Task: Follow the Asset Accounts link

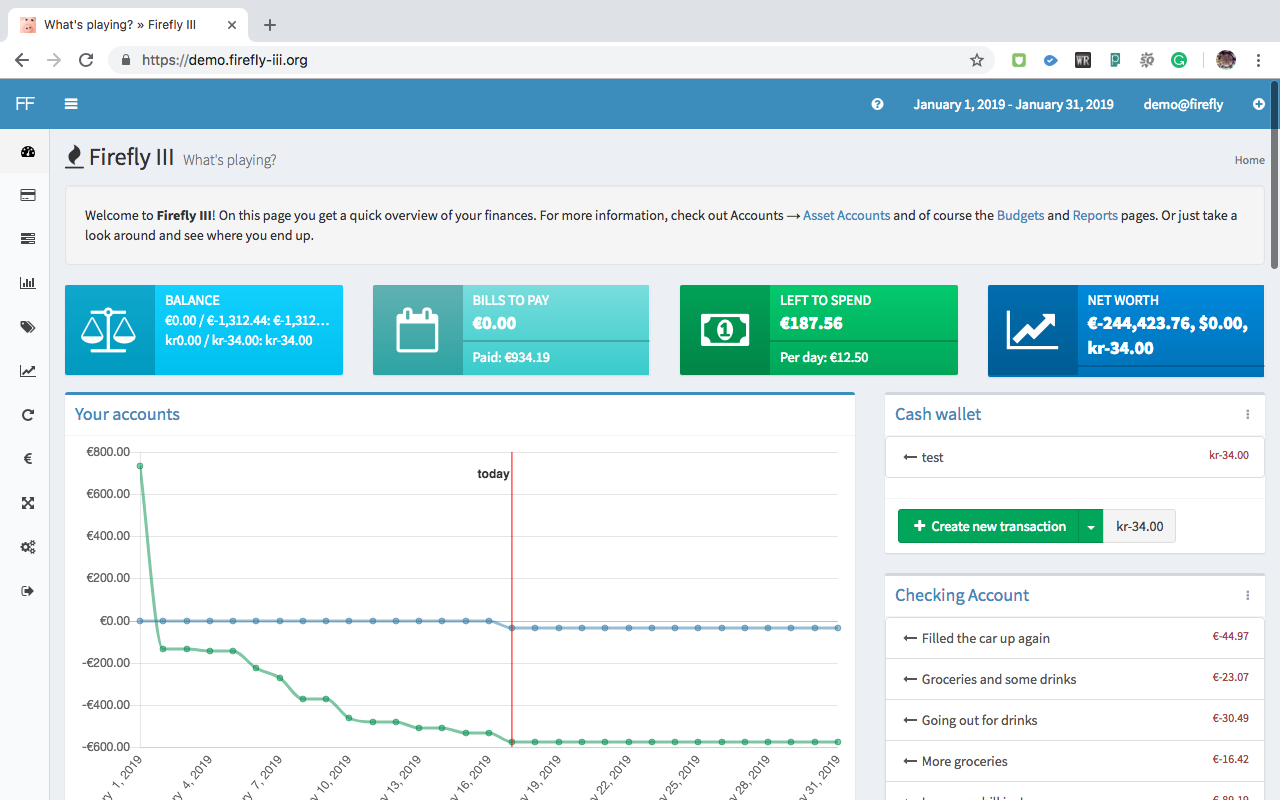Action: (x=846, y=215)
